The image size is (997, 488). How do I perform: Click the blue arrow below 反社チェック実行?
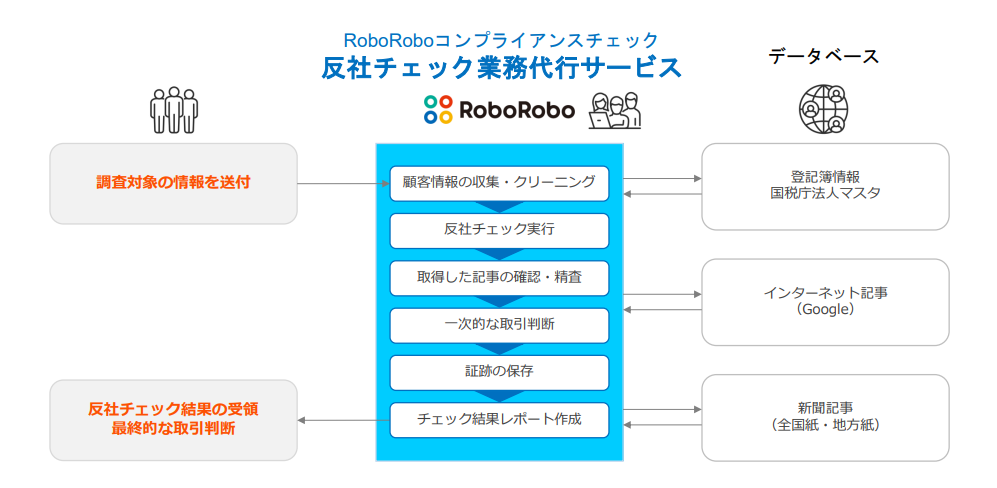pyautogui.click(x=499, y=254)
